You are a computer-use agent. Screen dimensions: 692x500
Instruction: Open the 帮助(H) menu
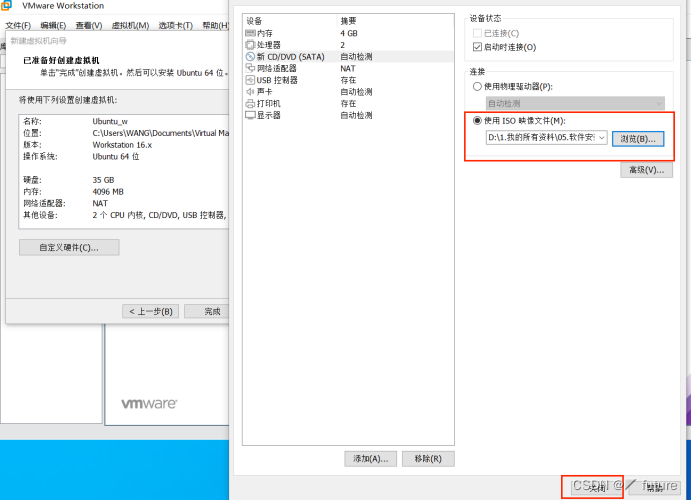[x=216, y=25]
